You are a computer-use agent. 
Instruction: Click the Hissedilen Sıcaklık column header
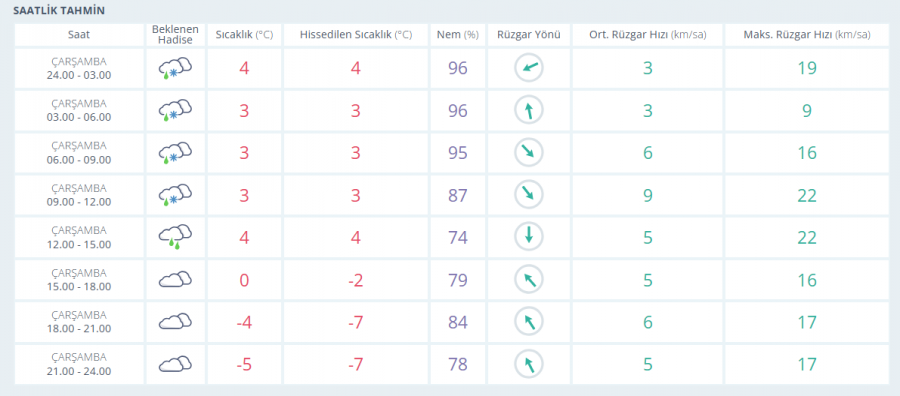point(356,34)
